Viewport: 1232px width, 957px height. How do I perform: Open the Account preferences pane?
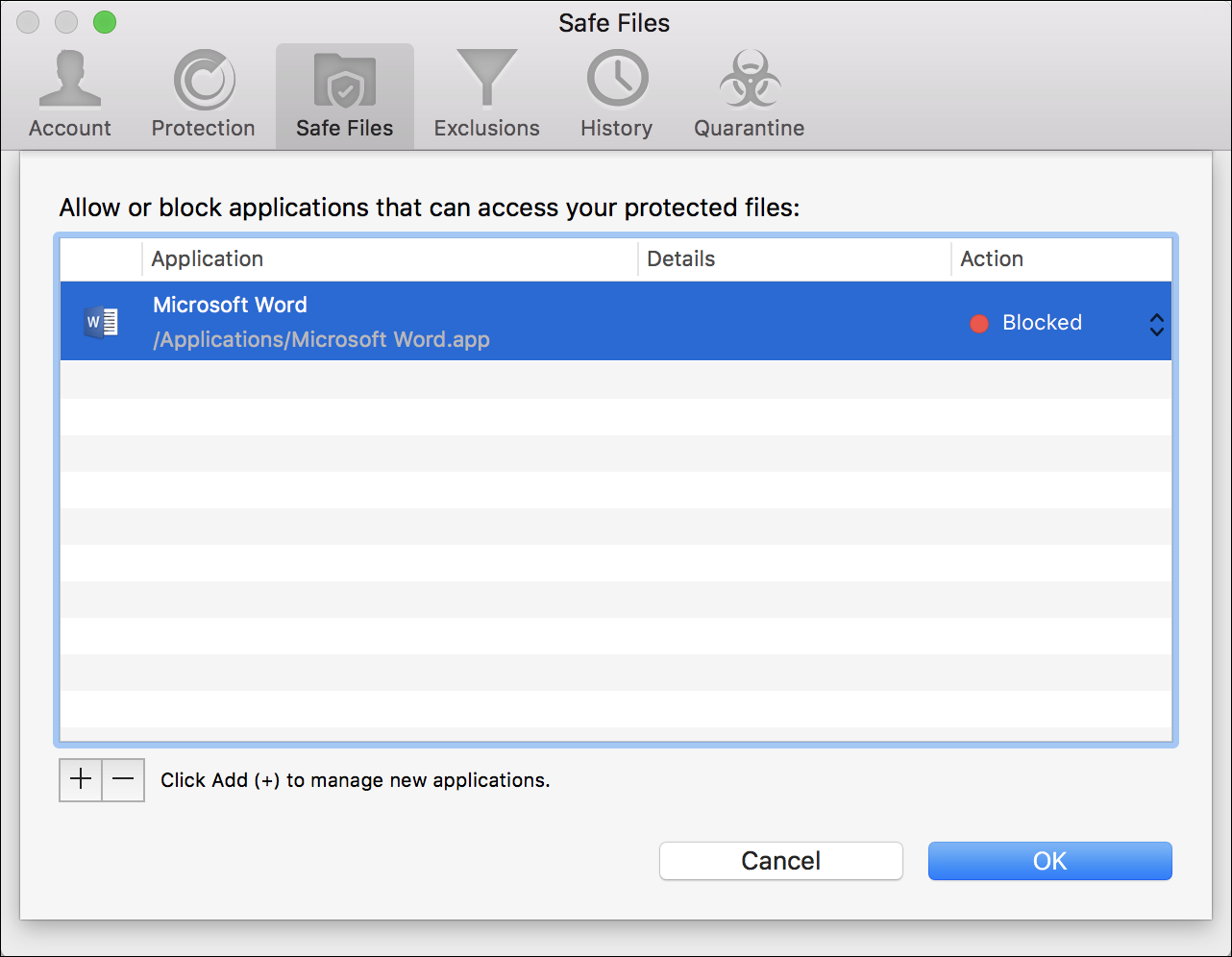pyautogui.click(x=69, y=95)
